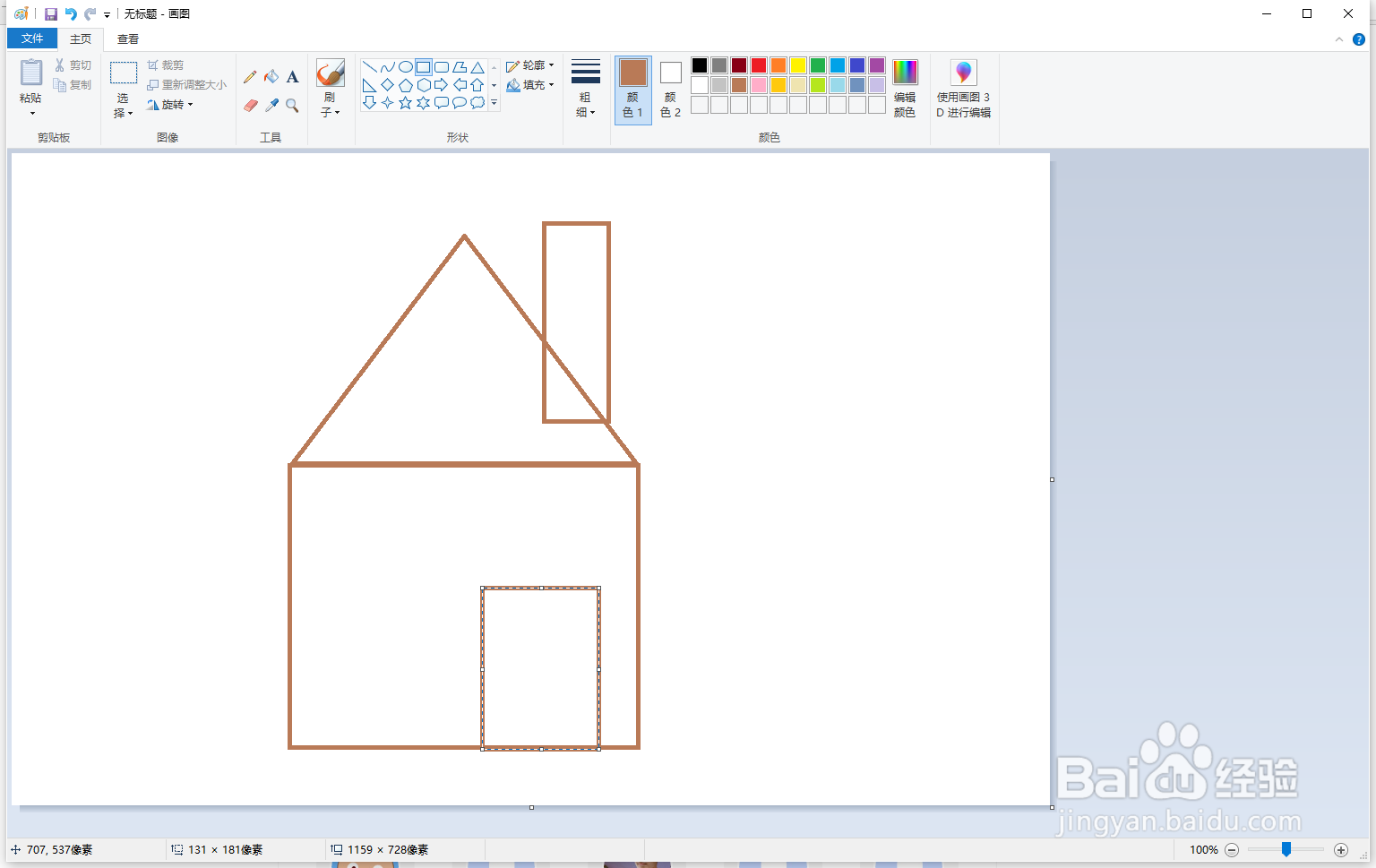Viewport: 1376px width, 868px height.
Task: Open the File (文件) menu
Action: (x=32, y=39)
